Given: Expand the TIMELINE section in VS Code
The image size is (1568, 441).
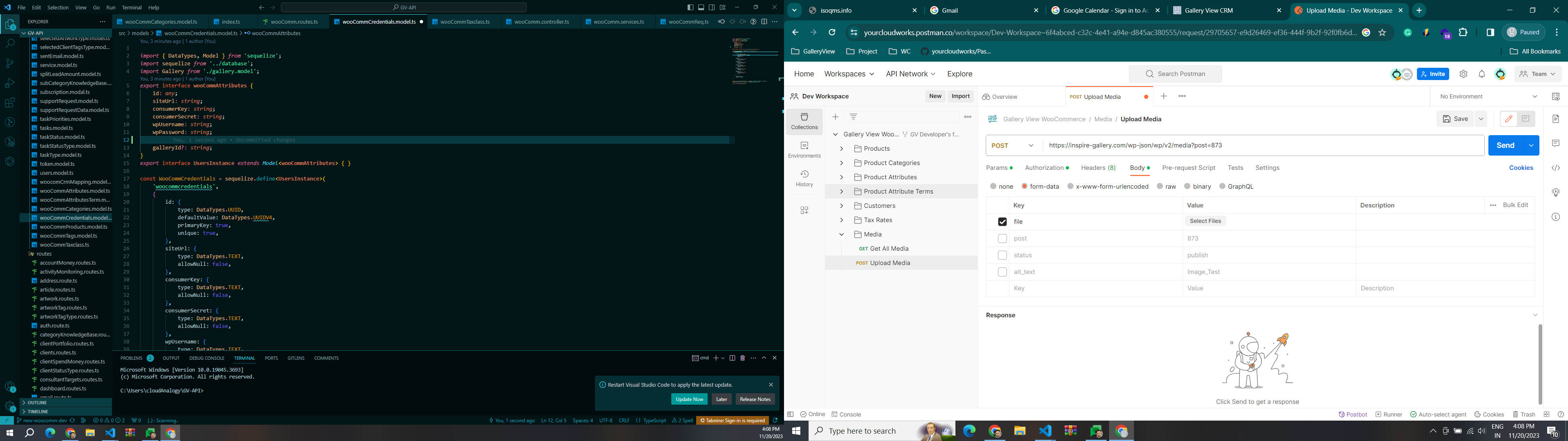Looking at the screenshot, I should point(66,412).
